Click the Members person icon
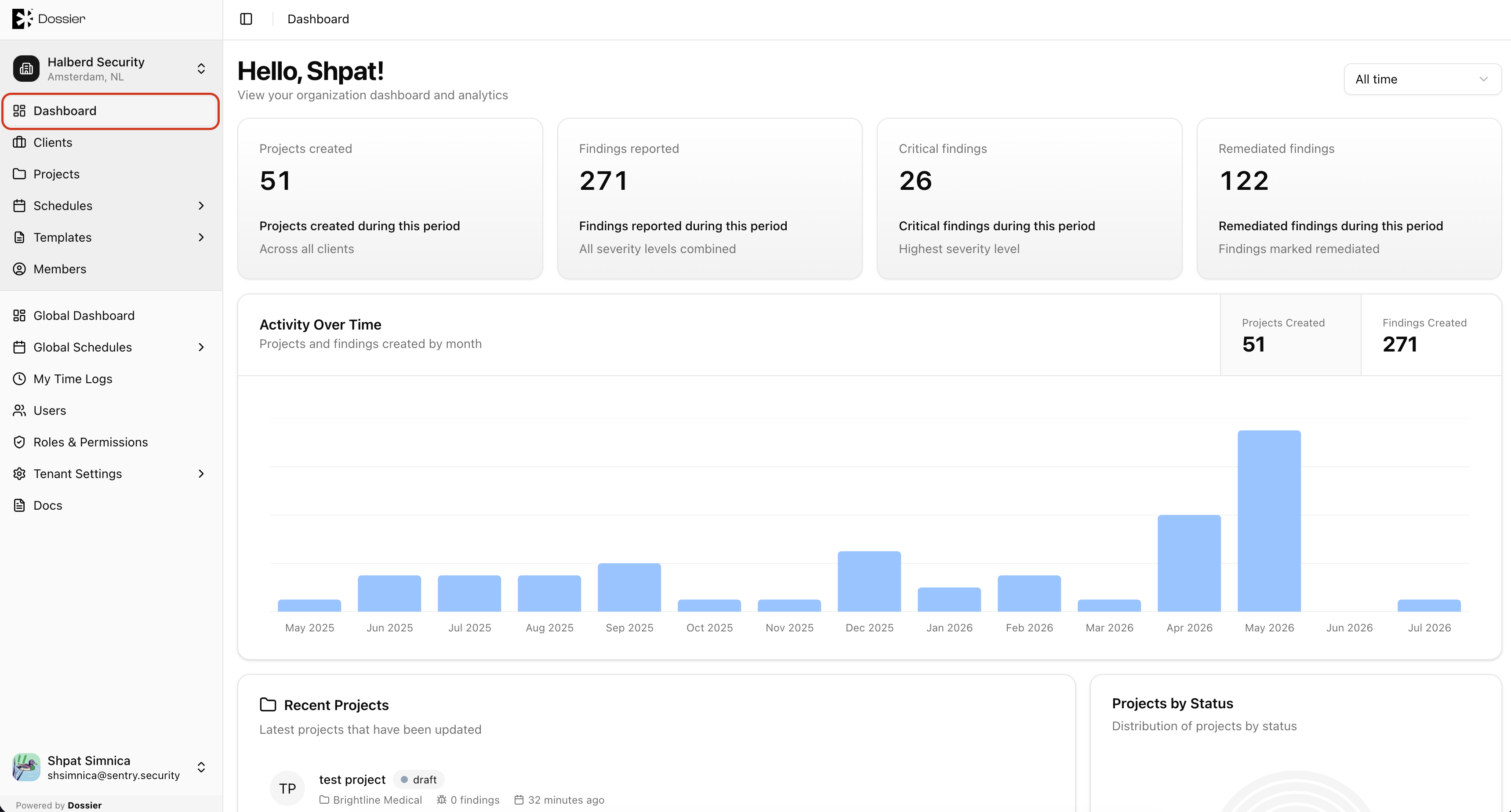1511x812 pixels. coord(19,269)
